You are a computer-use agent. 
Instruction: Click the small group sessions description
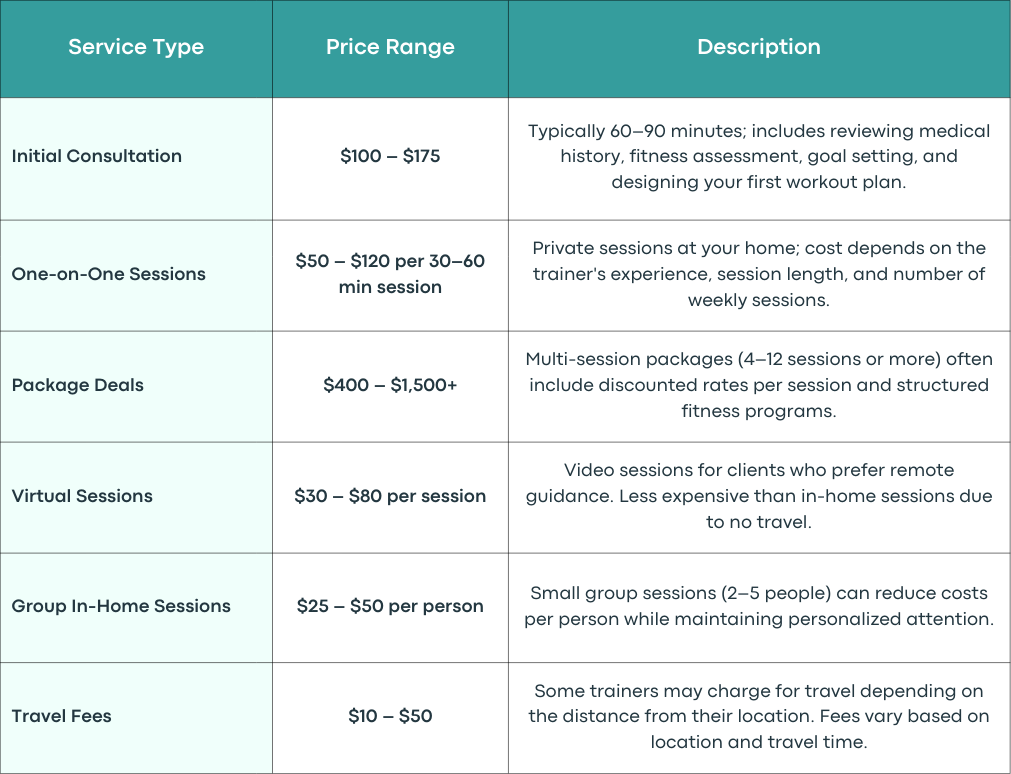click(759, 606)
